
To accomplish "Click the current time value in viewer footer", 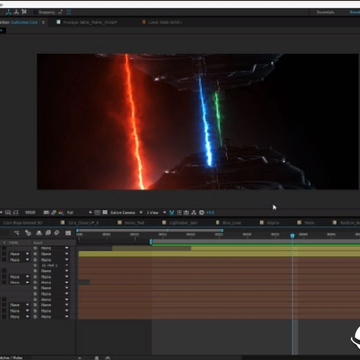I will pos(30,213).
